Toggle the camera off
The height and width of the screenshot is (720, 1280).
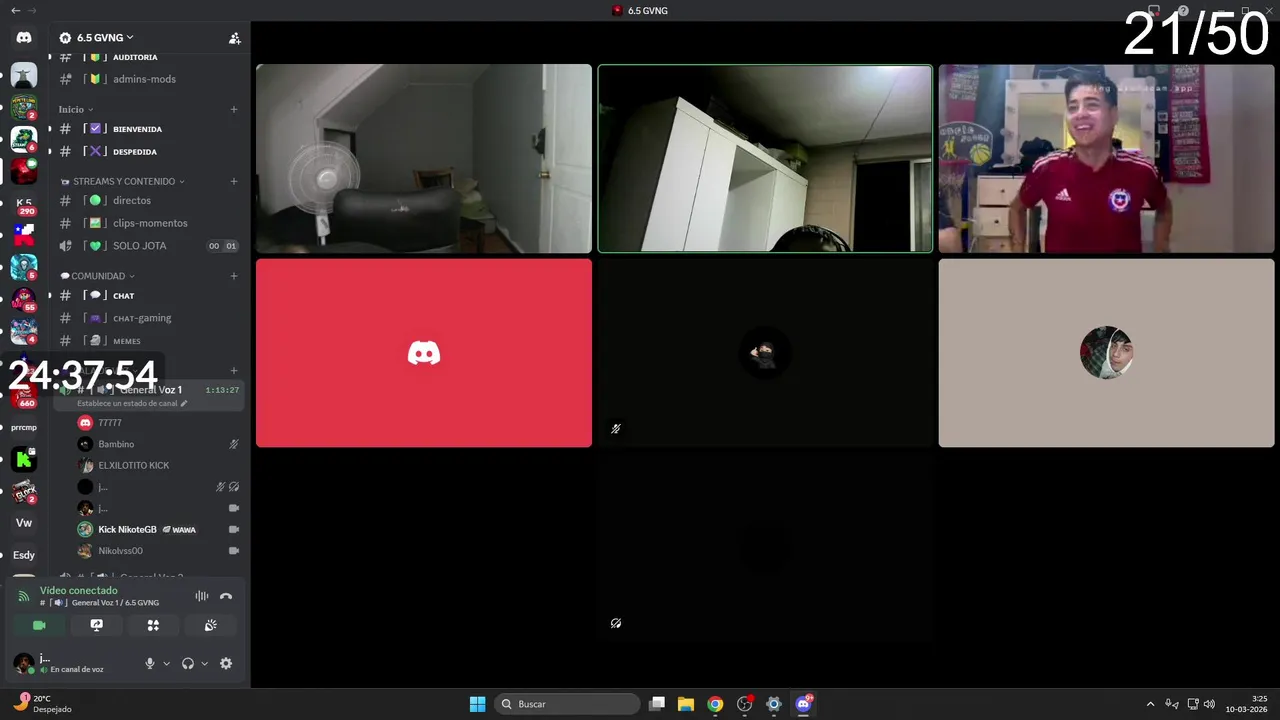(39, 625)
